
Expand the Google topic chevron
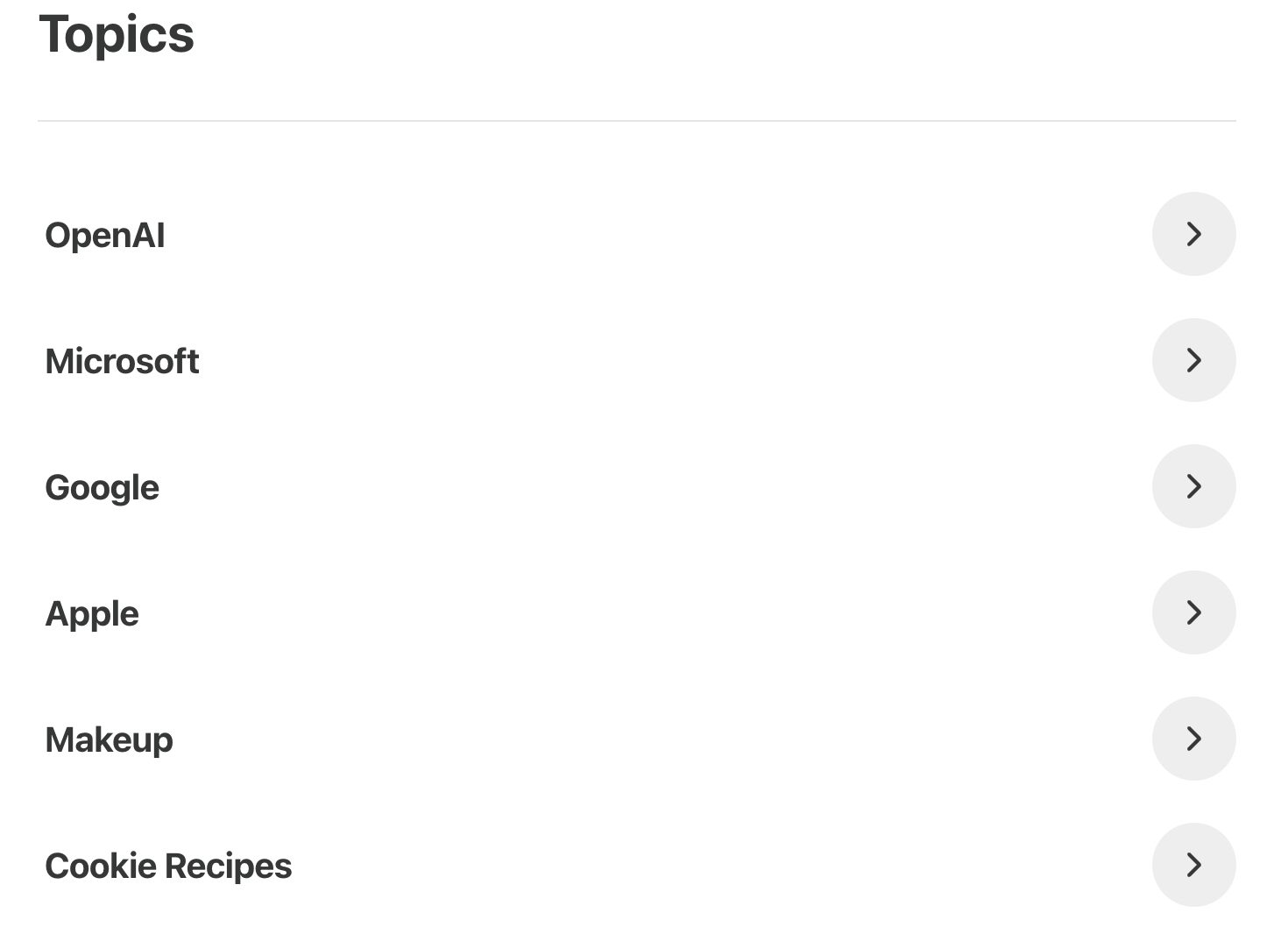click(x=1193, y=486)
